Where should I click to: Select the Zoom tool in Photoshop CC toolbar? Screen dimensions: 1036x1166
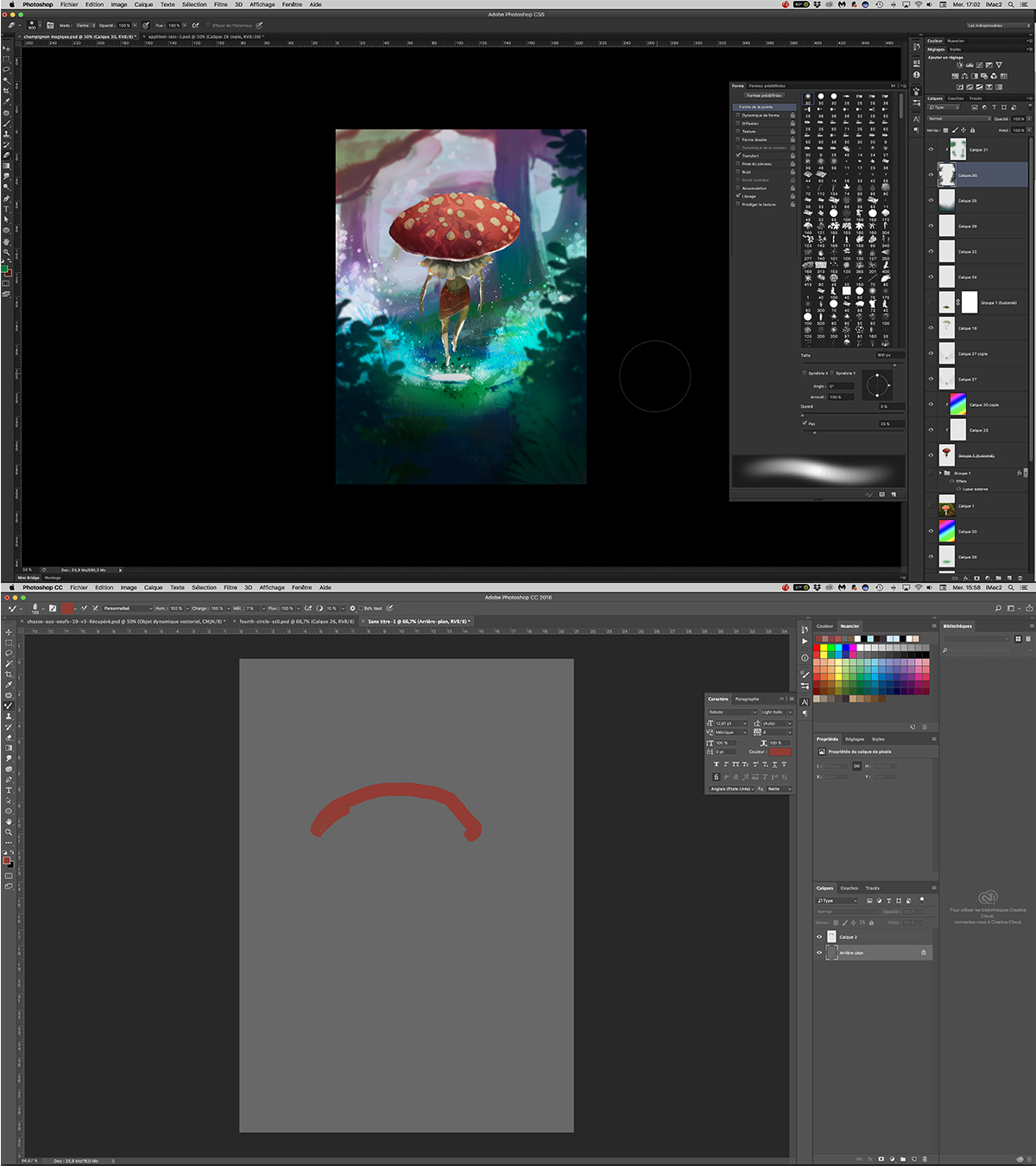point(9,832)
